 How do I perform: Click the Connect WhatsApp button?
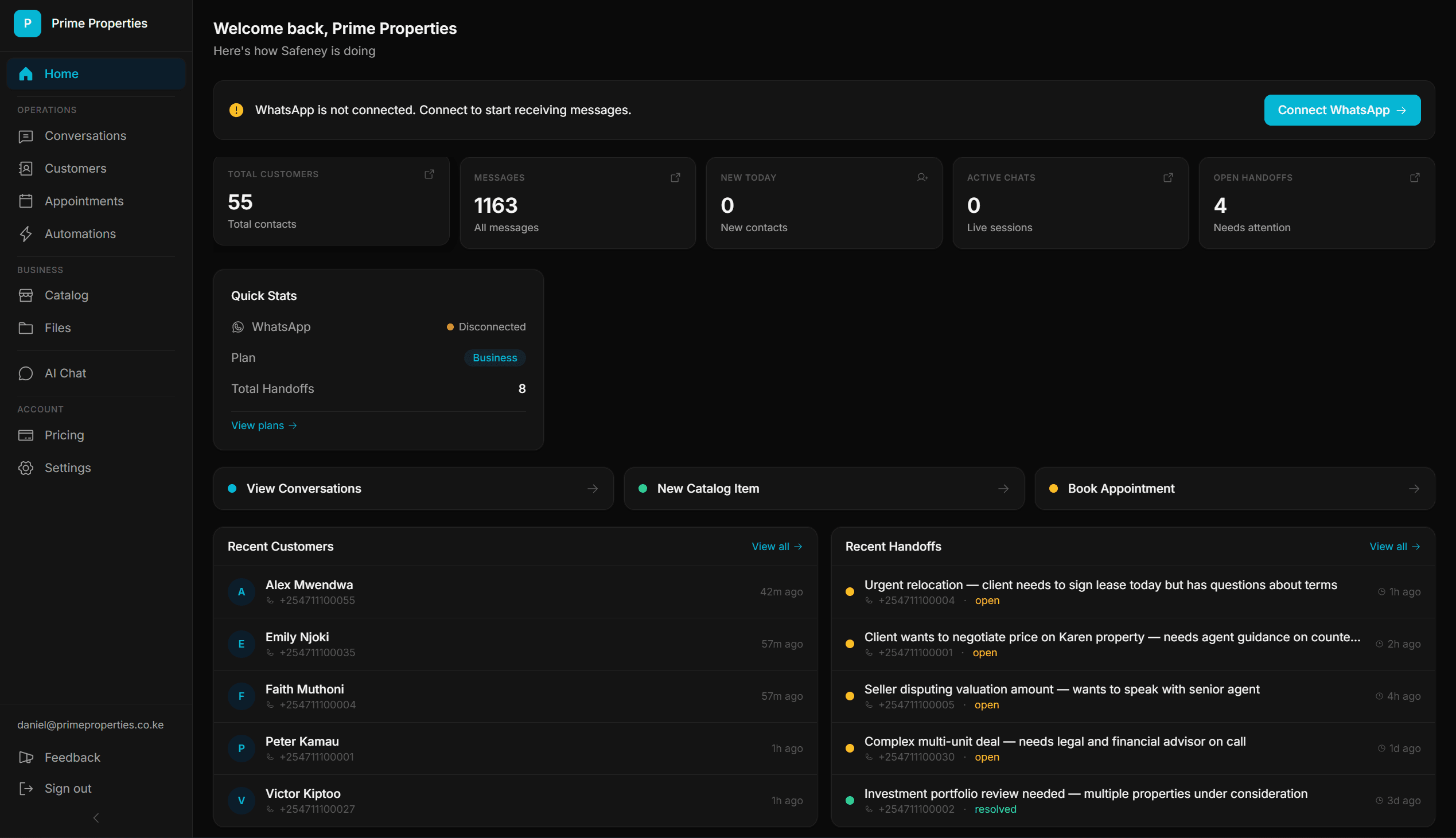[x=1341, y=110]
